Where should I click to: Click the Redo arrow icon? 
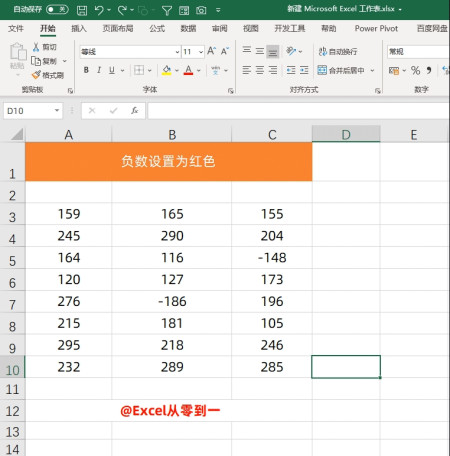[122, 10]
